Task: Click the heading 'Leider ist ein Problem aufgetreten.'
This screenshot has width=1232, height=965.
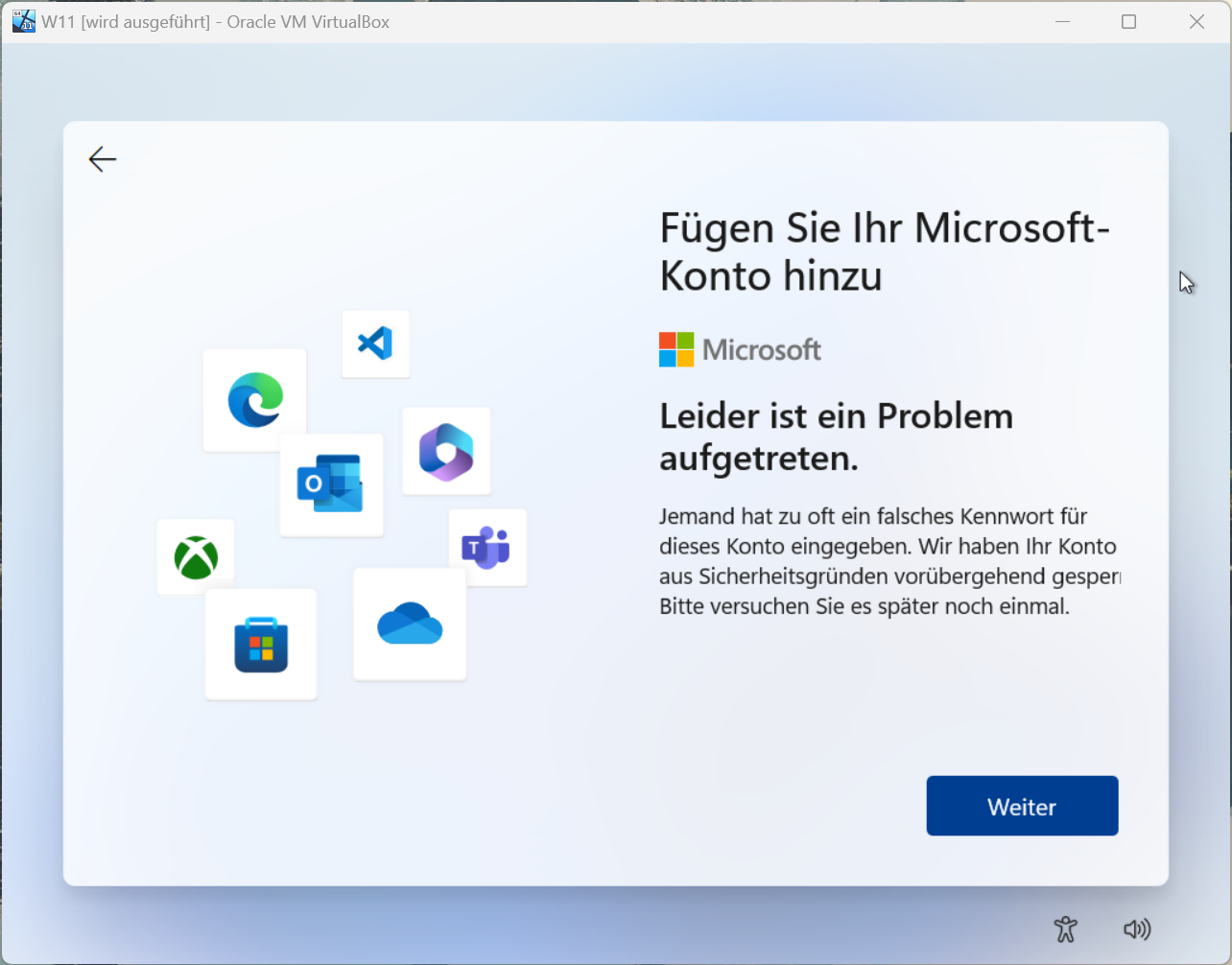Action: pyautogui.click(x=836, y=436)
